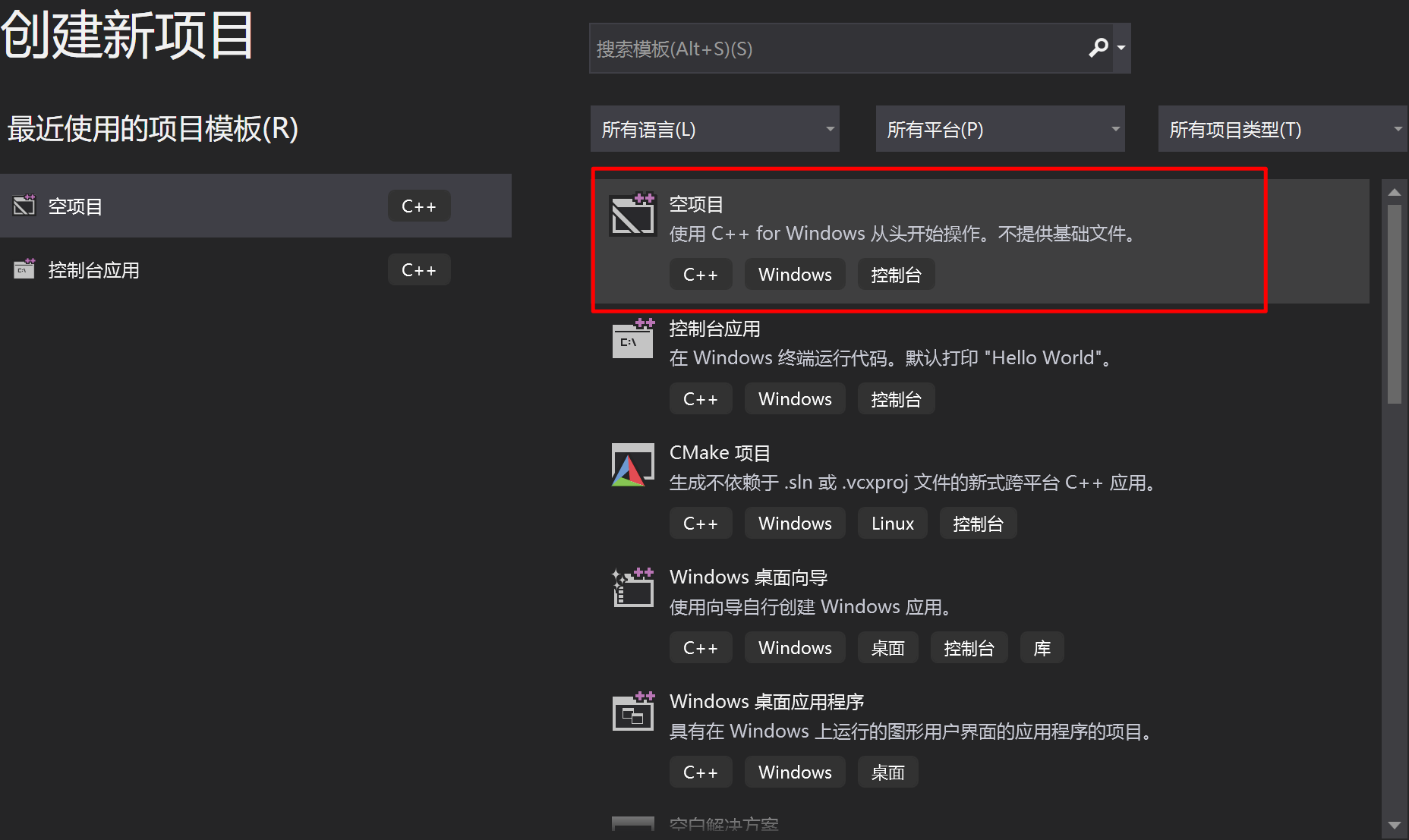Screen dimensions: 1409x840
Task: Select 控制台应用 from recent project templates
Action: coord(228,269)
